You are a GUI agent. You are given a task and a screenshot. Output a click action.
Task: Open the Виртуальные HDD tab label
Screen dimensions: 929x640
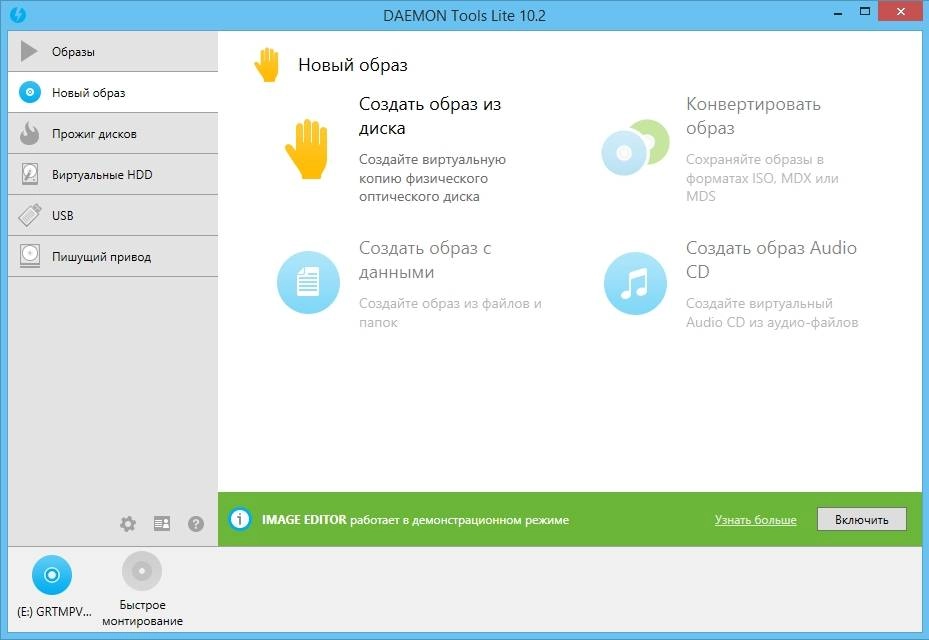coord(102,175)
